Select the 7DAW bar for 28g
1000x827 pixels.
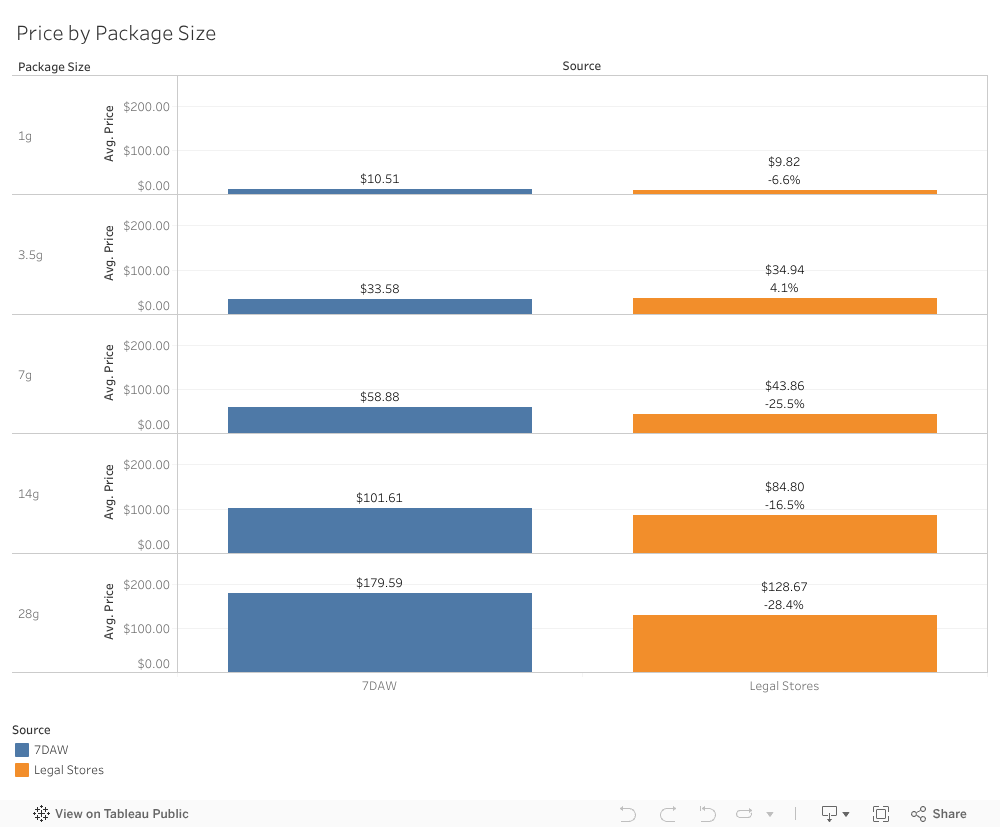coord(379,632)
